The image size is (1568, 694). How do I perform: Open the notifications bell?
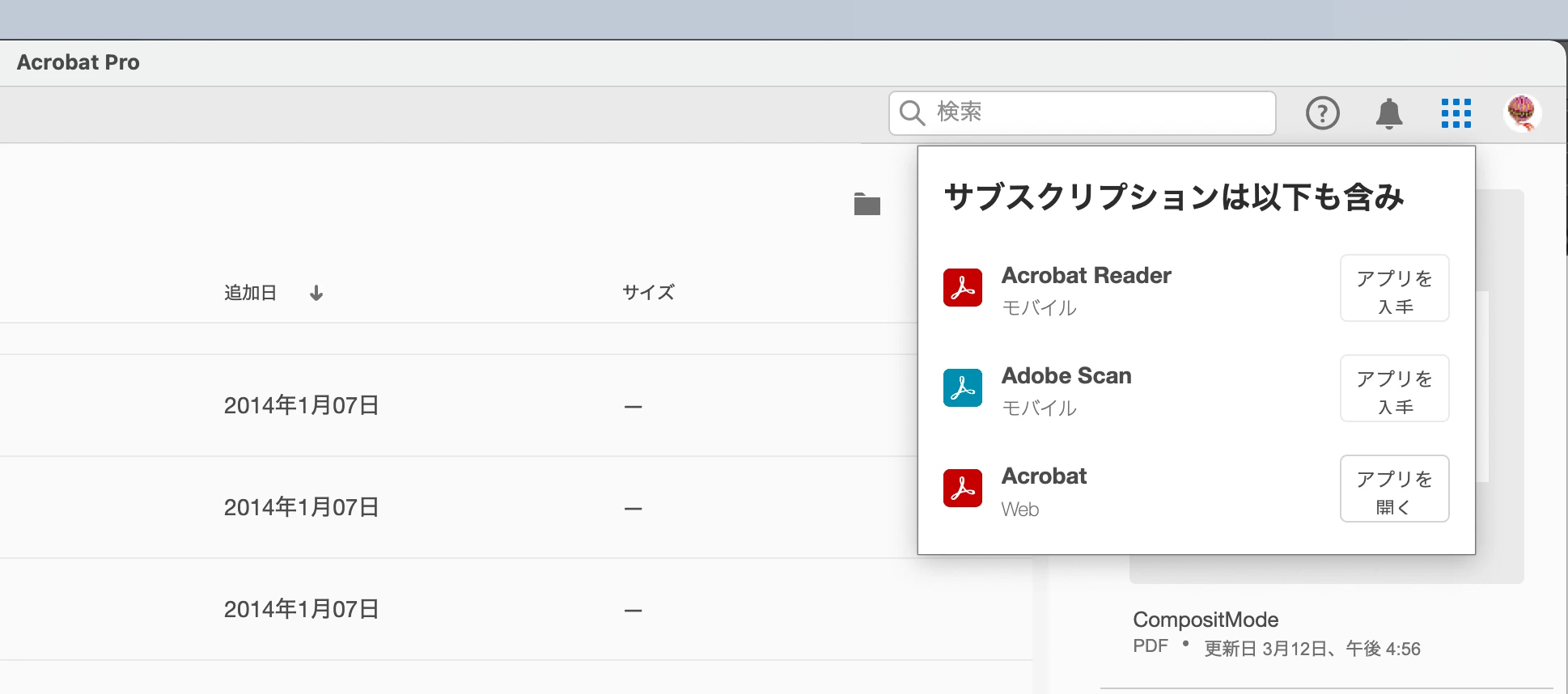pyautogui.click(x=1389, y=114)
